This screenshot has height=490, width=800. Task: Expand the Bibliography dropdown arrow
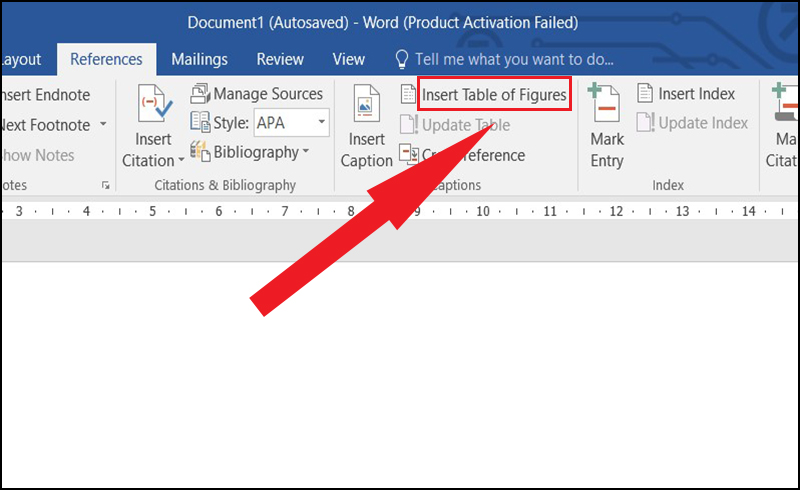pos(306,151)
